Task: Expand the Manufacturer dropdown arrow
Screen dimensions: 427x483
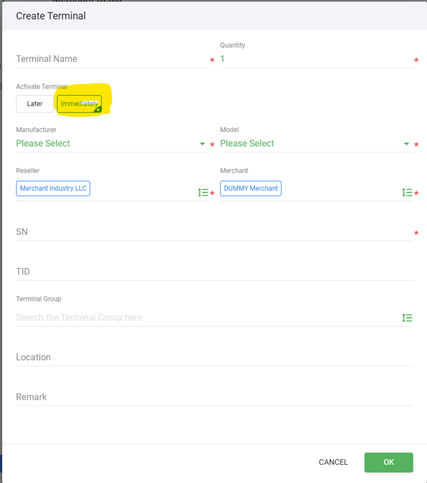Action: (x=202, y=144)
